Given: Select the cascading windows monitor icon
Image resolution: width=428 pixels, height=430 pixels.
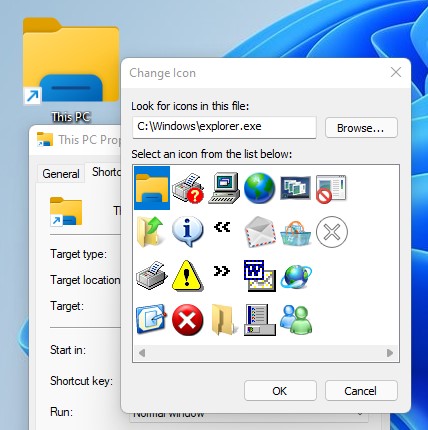Looking at the screenshot, I should [296, 188].
